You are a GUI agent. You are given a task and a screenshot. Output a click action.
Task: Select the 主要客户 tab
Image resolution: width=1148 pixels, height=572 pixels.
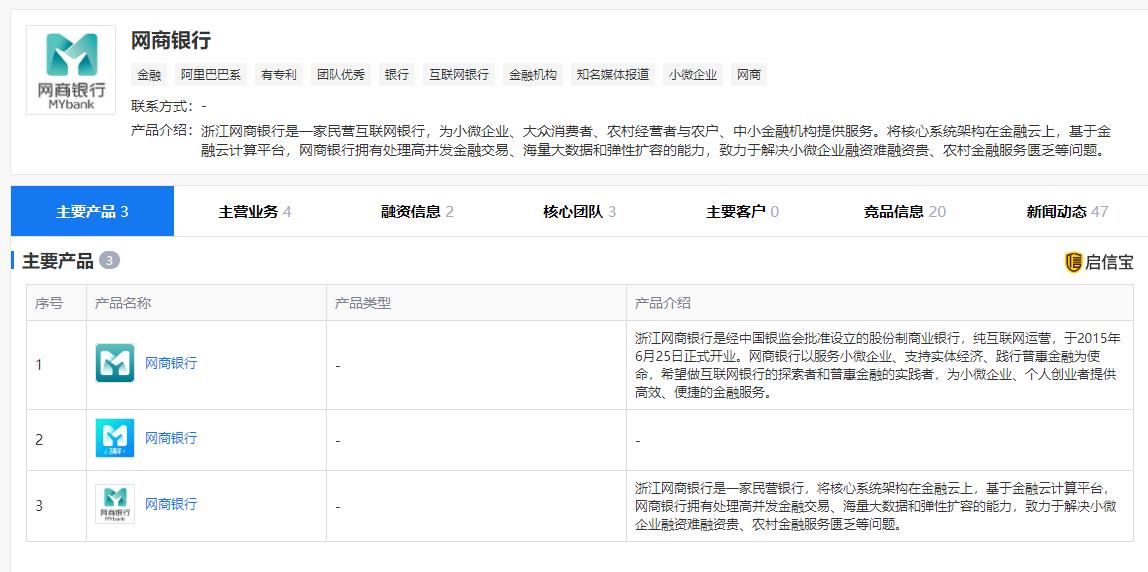pos(742,212)
